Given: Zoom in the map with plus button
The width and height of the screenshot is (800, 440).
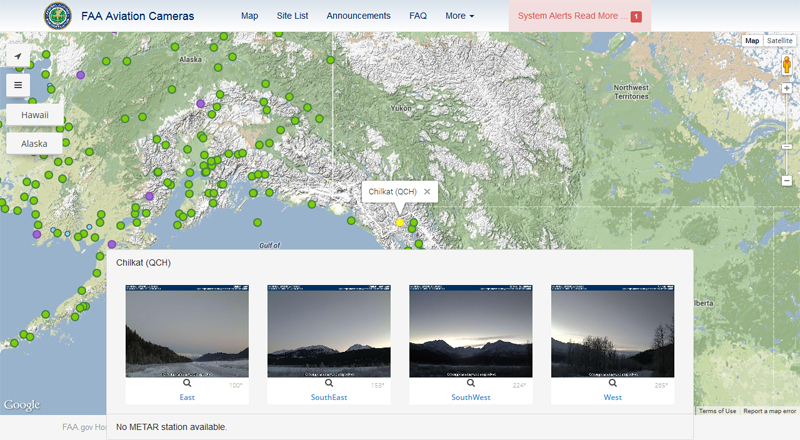Looking at the screenshot, I should tap(787, 88).
